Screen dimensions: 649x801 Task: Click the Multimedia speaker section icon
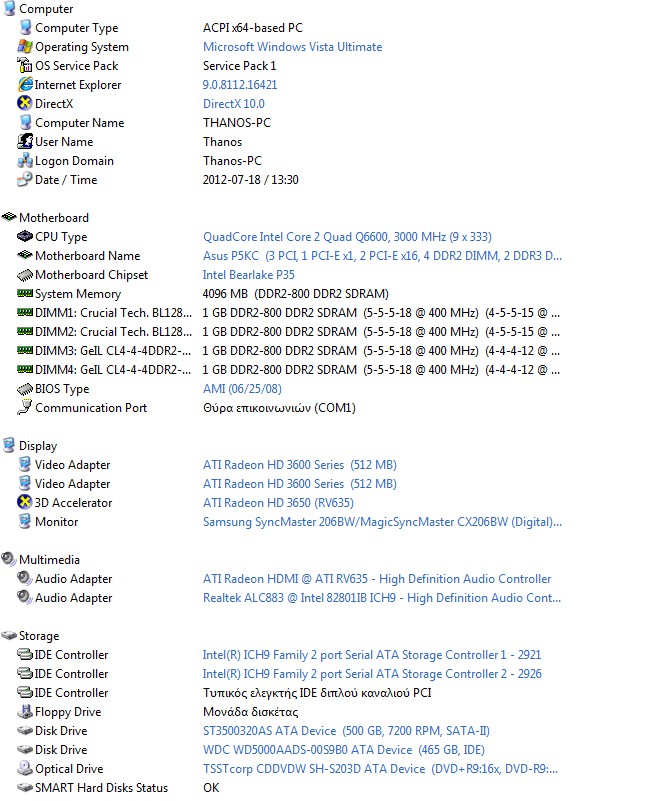(9, 559)
